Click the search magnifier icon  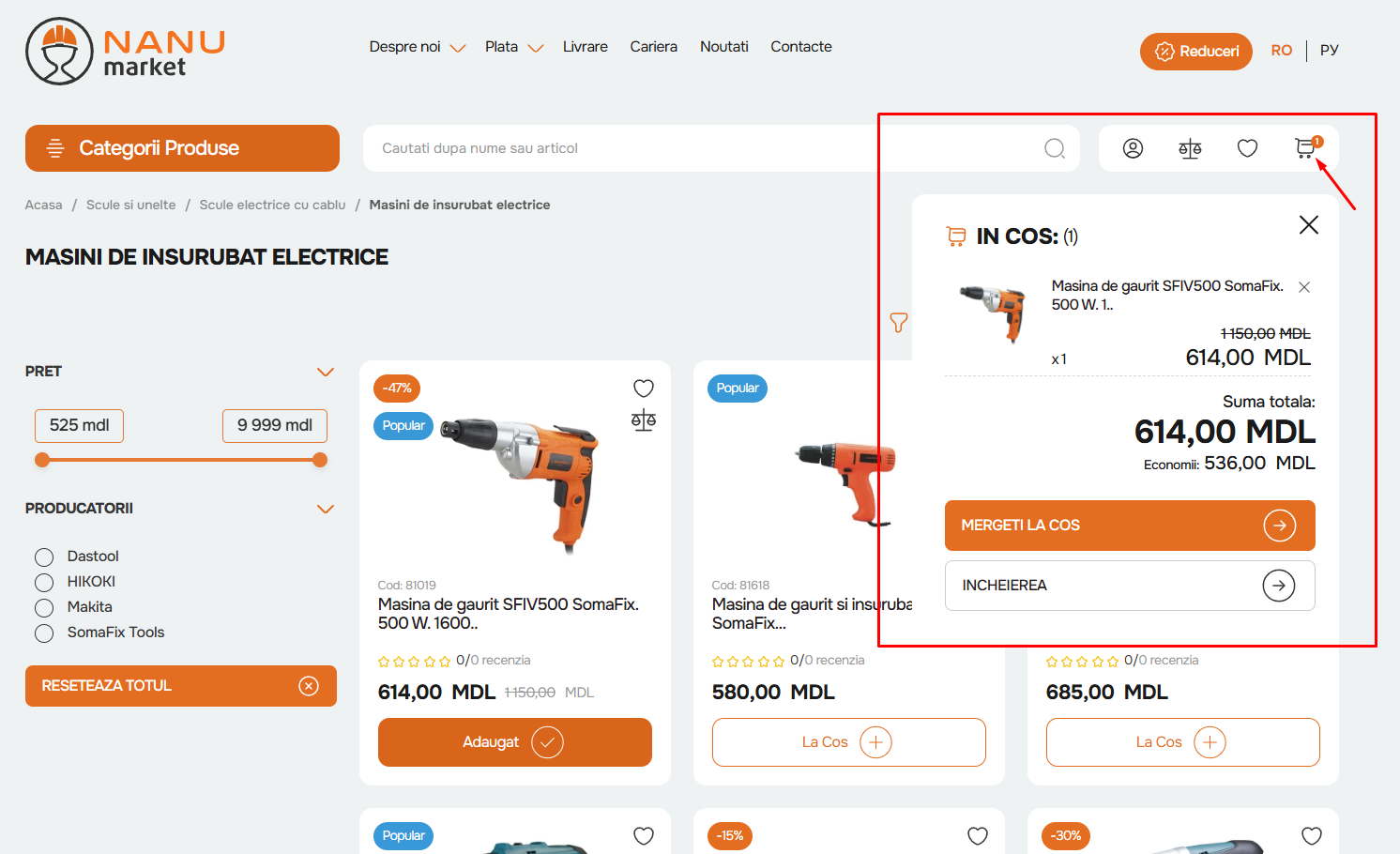pyautogui.click(x=1055, y=148)
